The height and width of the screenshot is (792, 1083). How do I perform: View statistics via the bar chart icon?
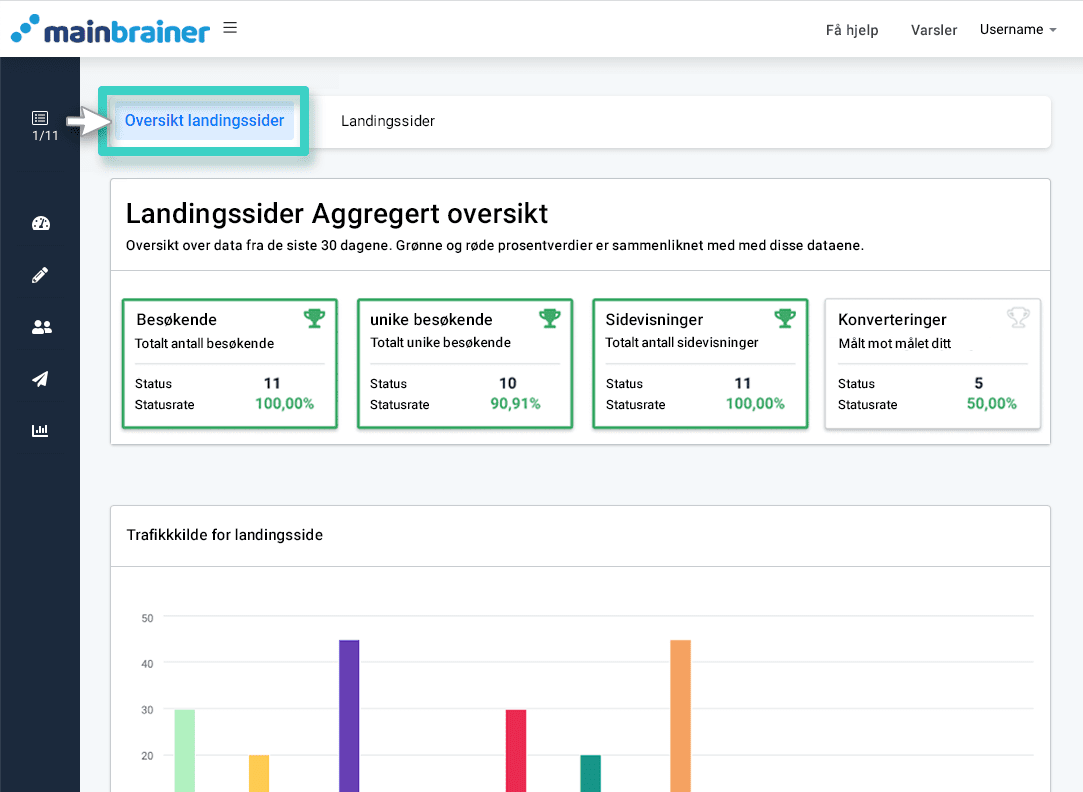[x=40, y=431]
